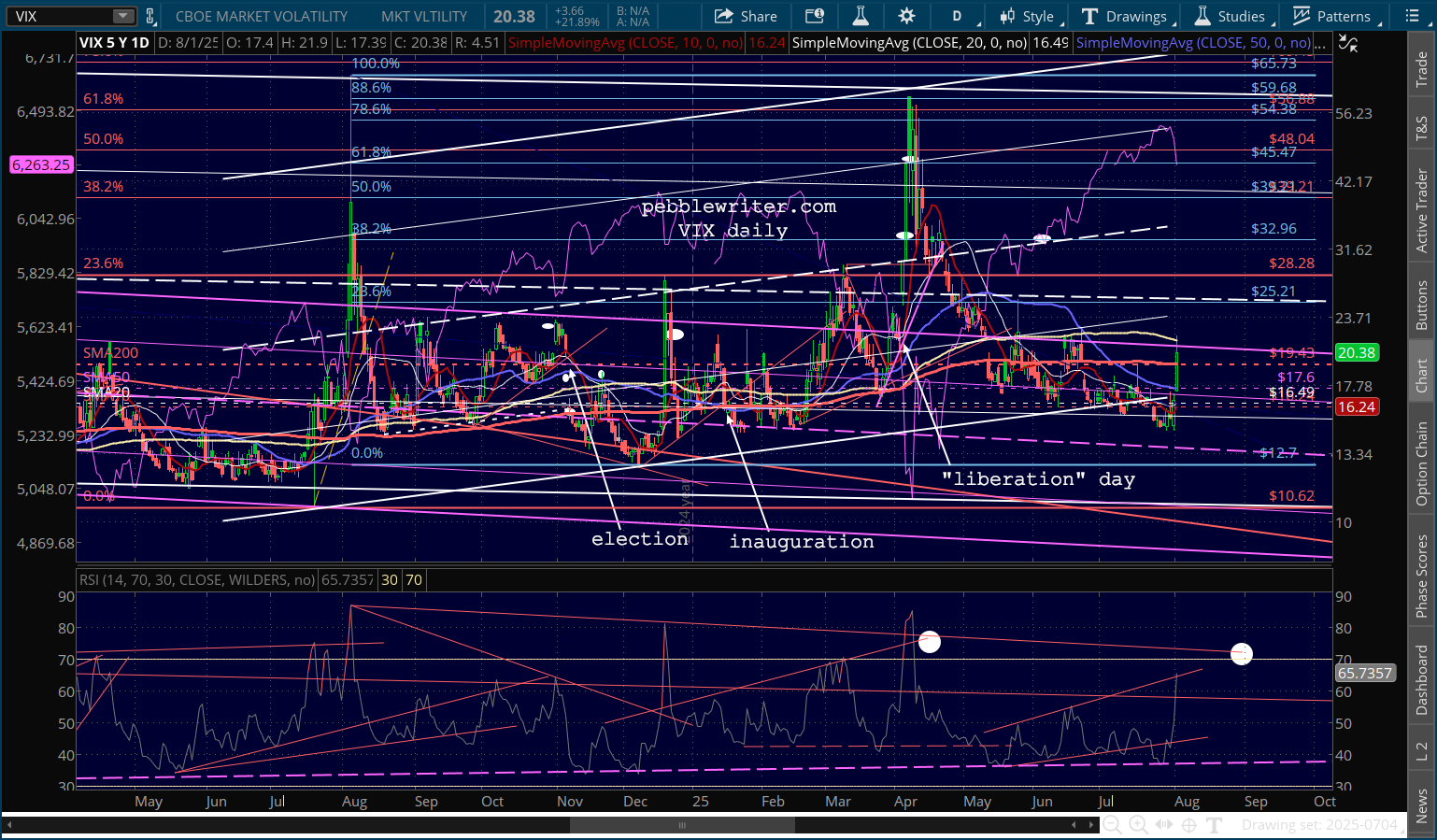Switch to the T&S sidebar tab

click(1421, 128)
